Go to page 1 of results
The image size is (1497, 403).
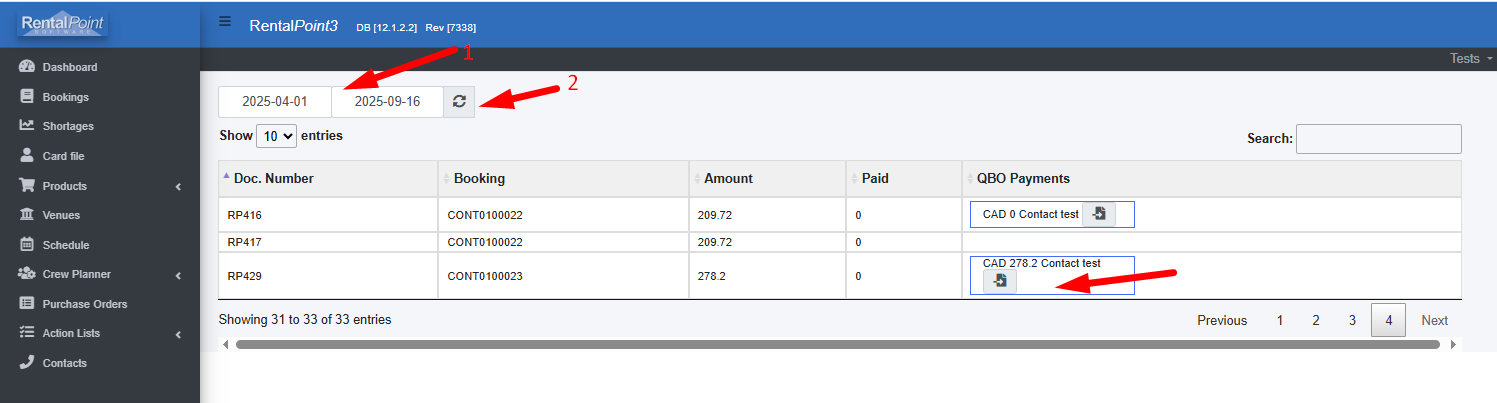click(1280, 320)
